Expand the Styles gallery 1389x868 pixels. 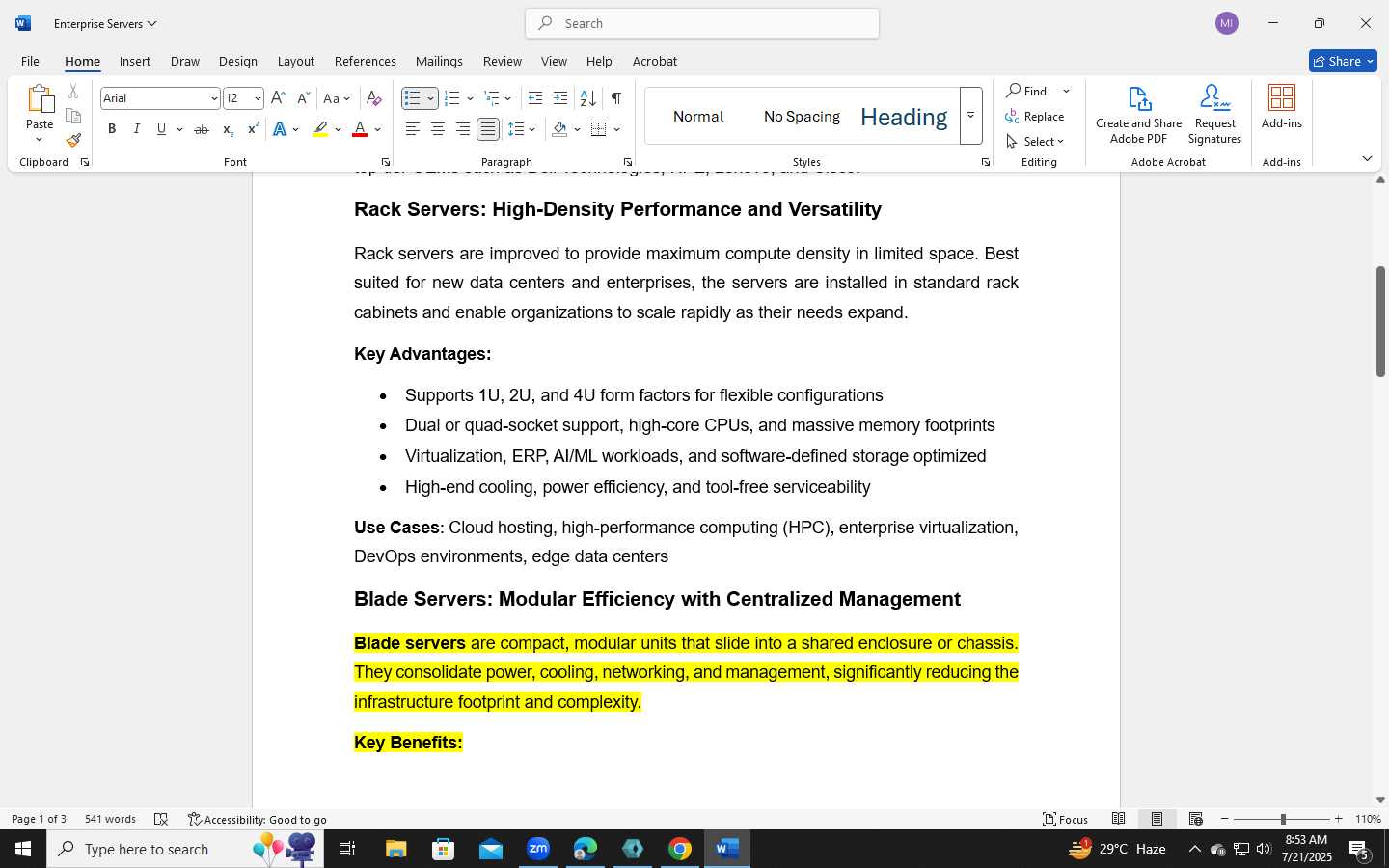click(x=970, y=116)
